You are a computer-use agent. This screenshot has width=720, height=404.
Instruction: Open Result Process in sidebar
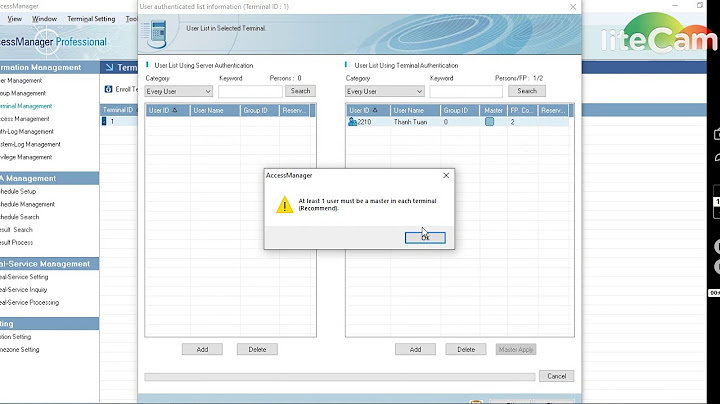coord(17,243)
